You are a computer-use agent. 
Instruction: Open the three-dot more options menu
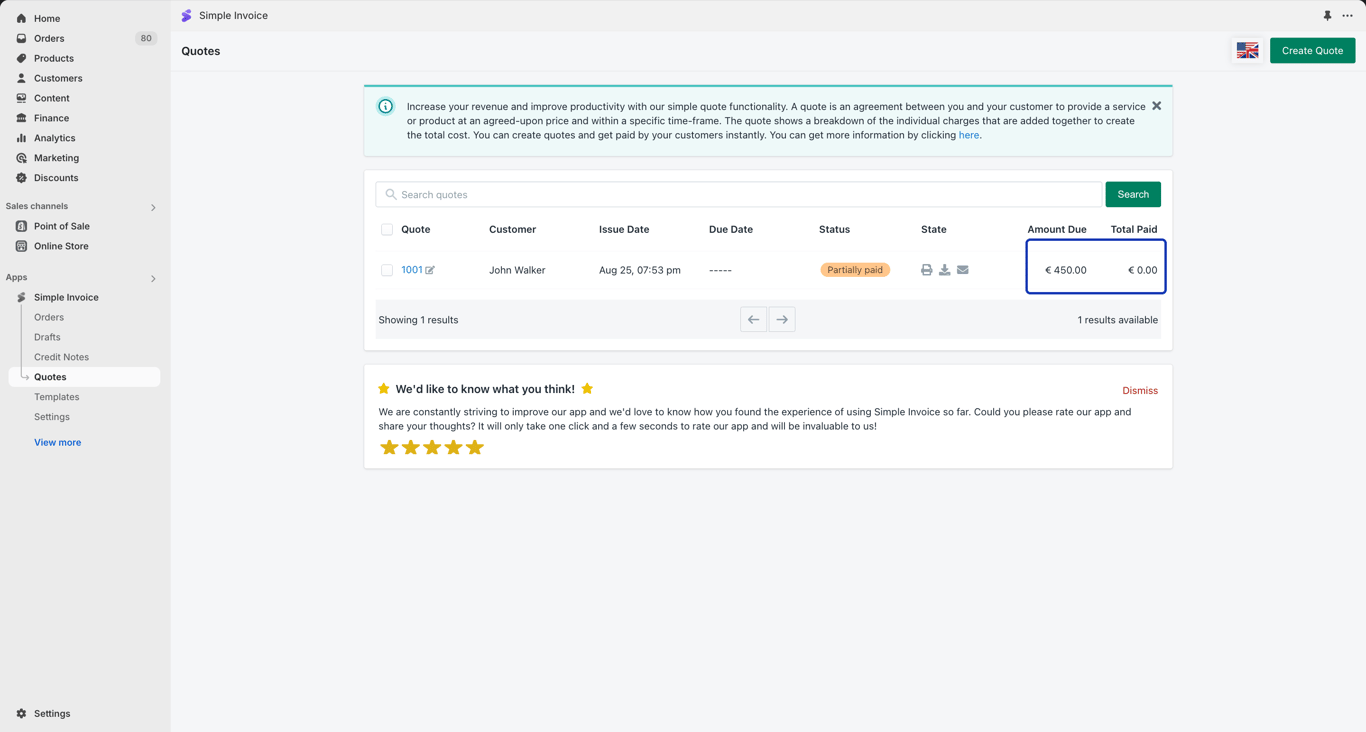(x=1347, y=16)
